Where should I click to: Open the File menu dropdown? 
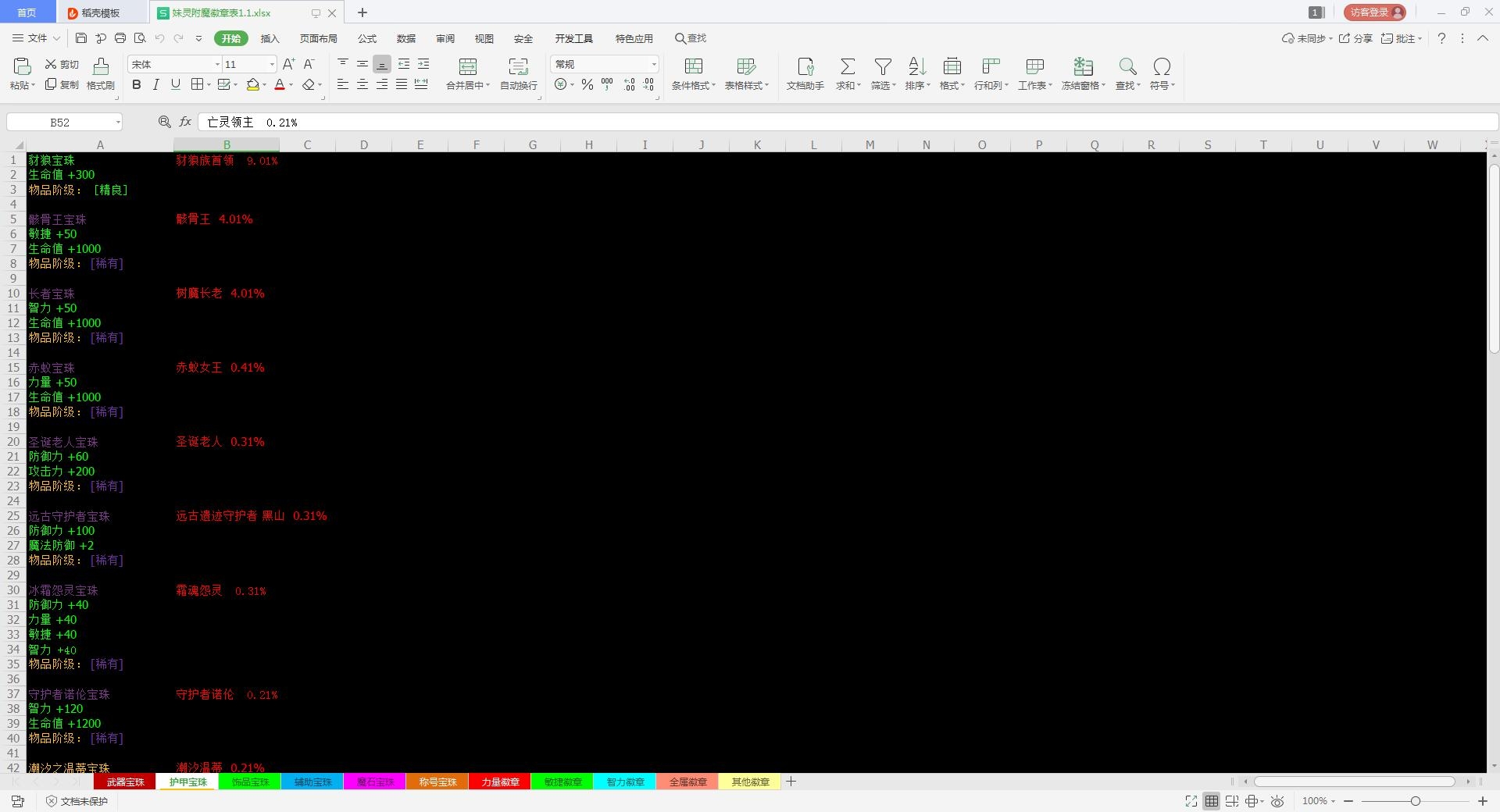36,38
